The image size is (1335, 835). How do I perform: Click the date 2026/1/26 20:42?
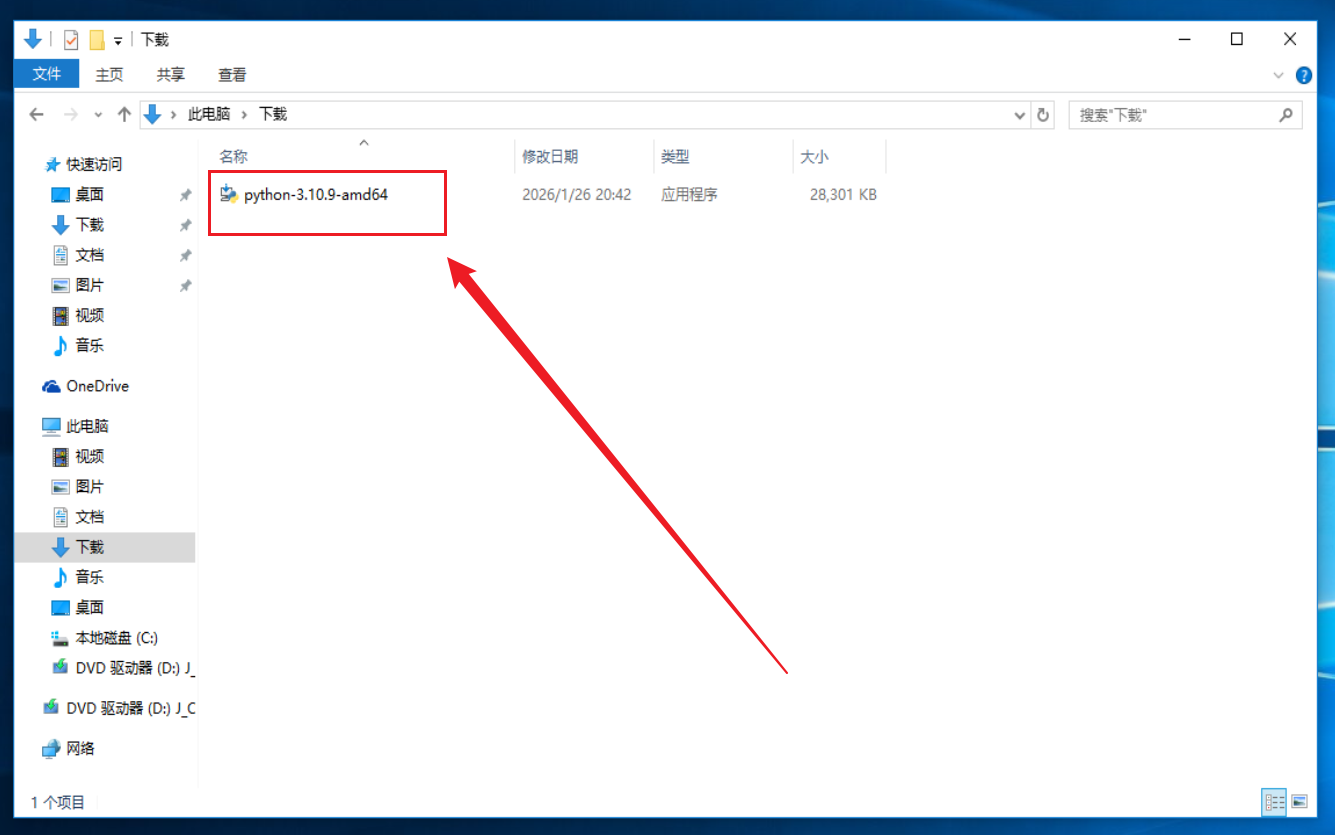tap(577, 195)
